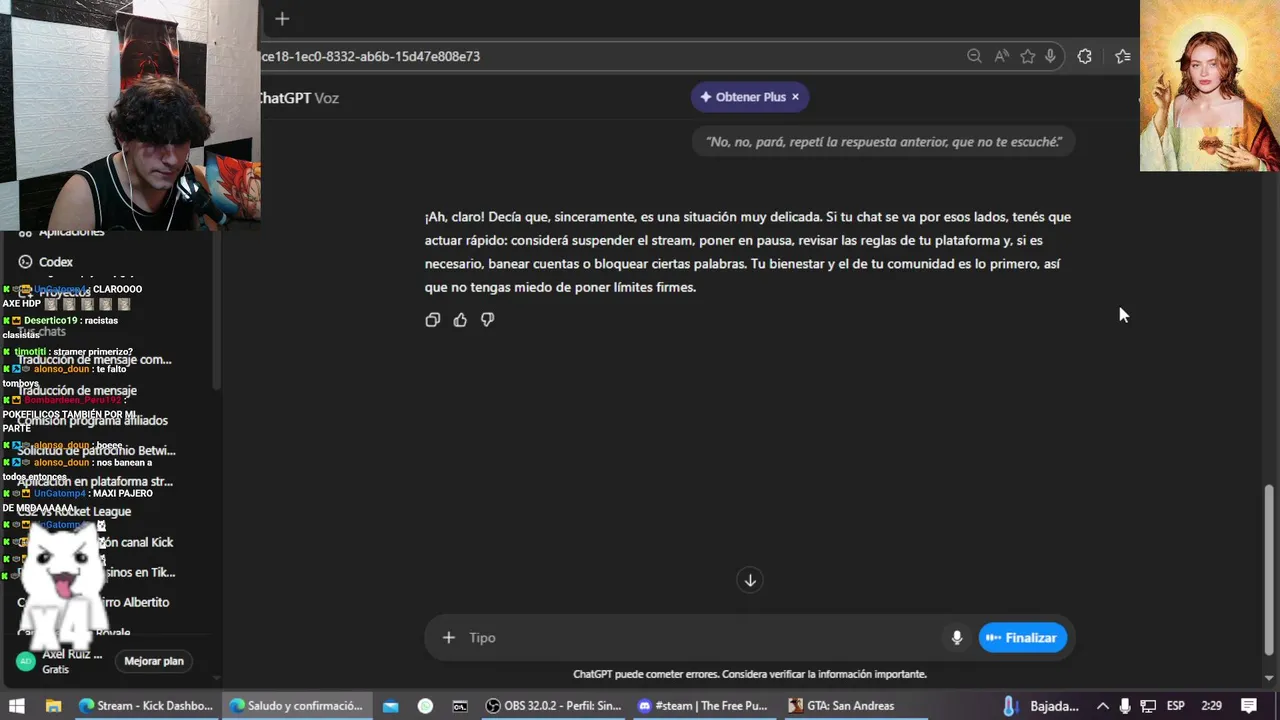The image size is (1280, 720).
Task: Change input language ESP
Action: tap(1176, 706)
